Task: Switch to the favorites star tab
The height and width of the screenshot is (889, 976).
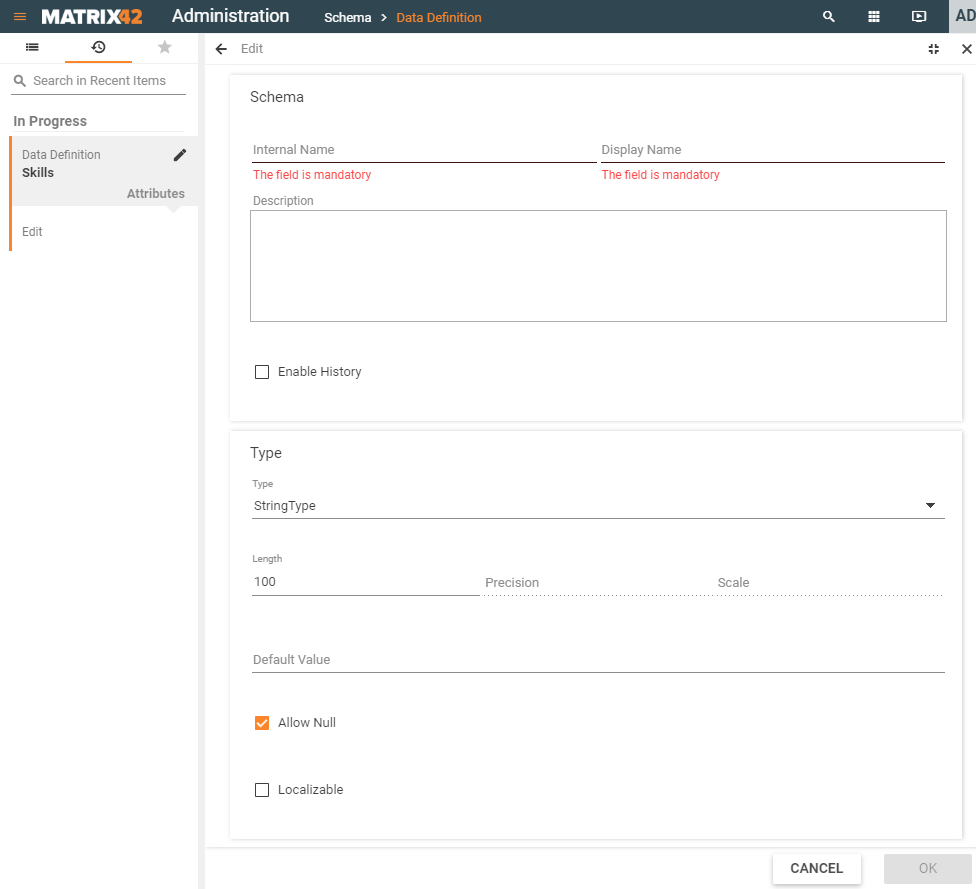Action: [165, 47]
